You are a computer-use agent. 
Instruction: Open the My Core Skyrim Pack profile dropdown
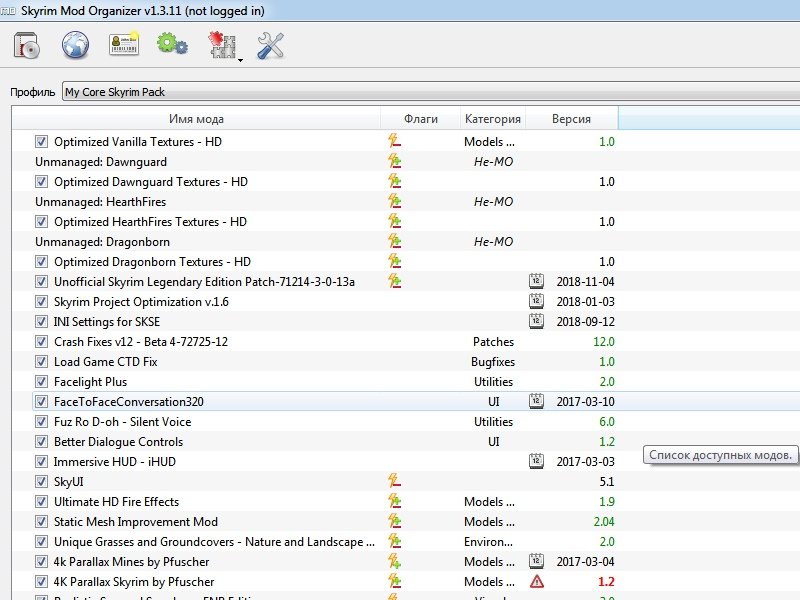[430, 92]
